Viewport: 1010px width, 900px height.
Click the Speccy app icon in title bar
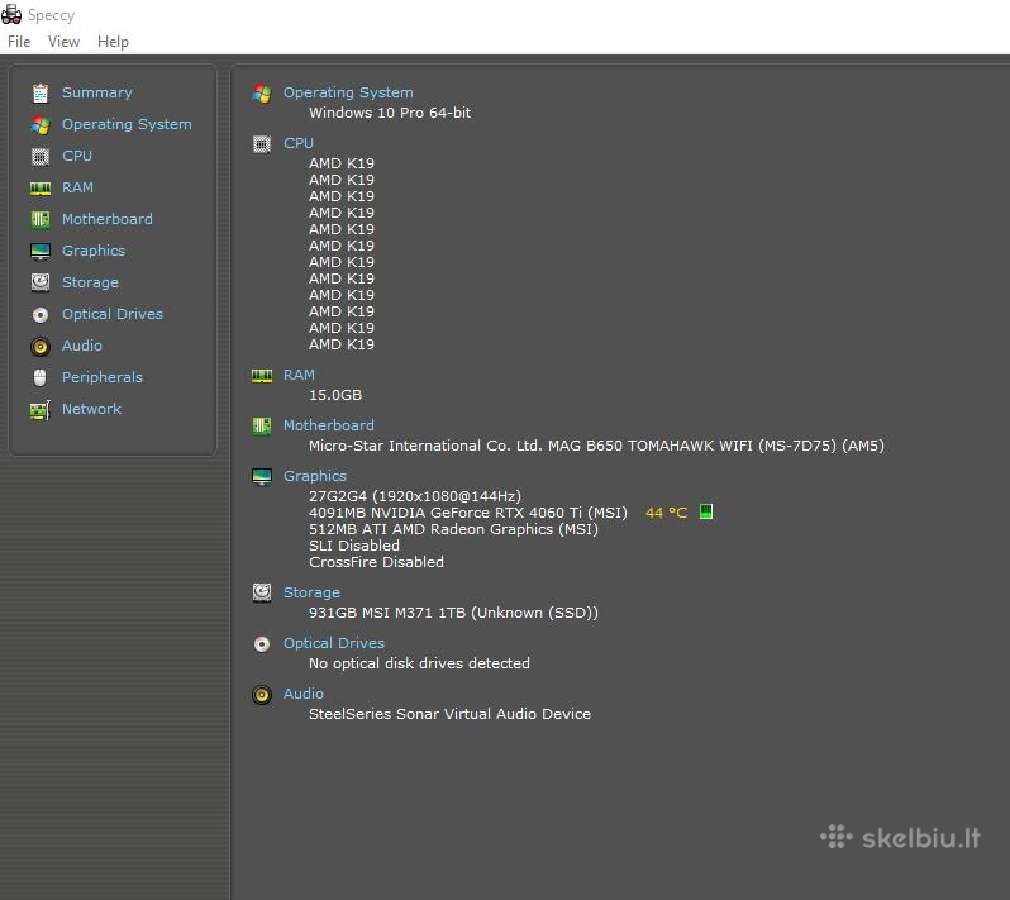click(x=12, y=14)
